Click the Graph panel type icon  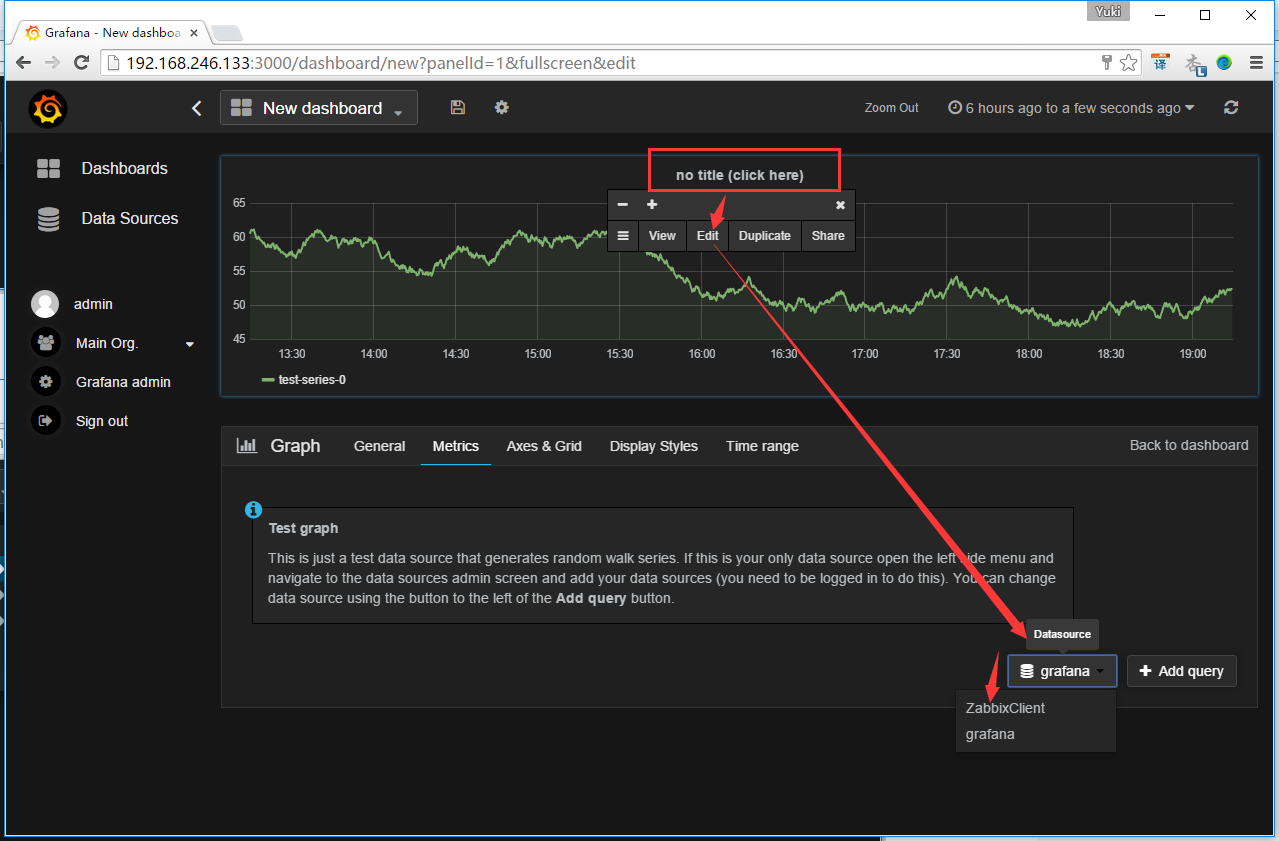pyautogui.click(x=246, y=446)
